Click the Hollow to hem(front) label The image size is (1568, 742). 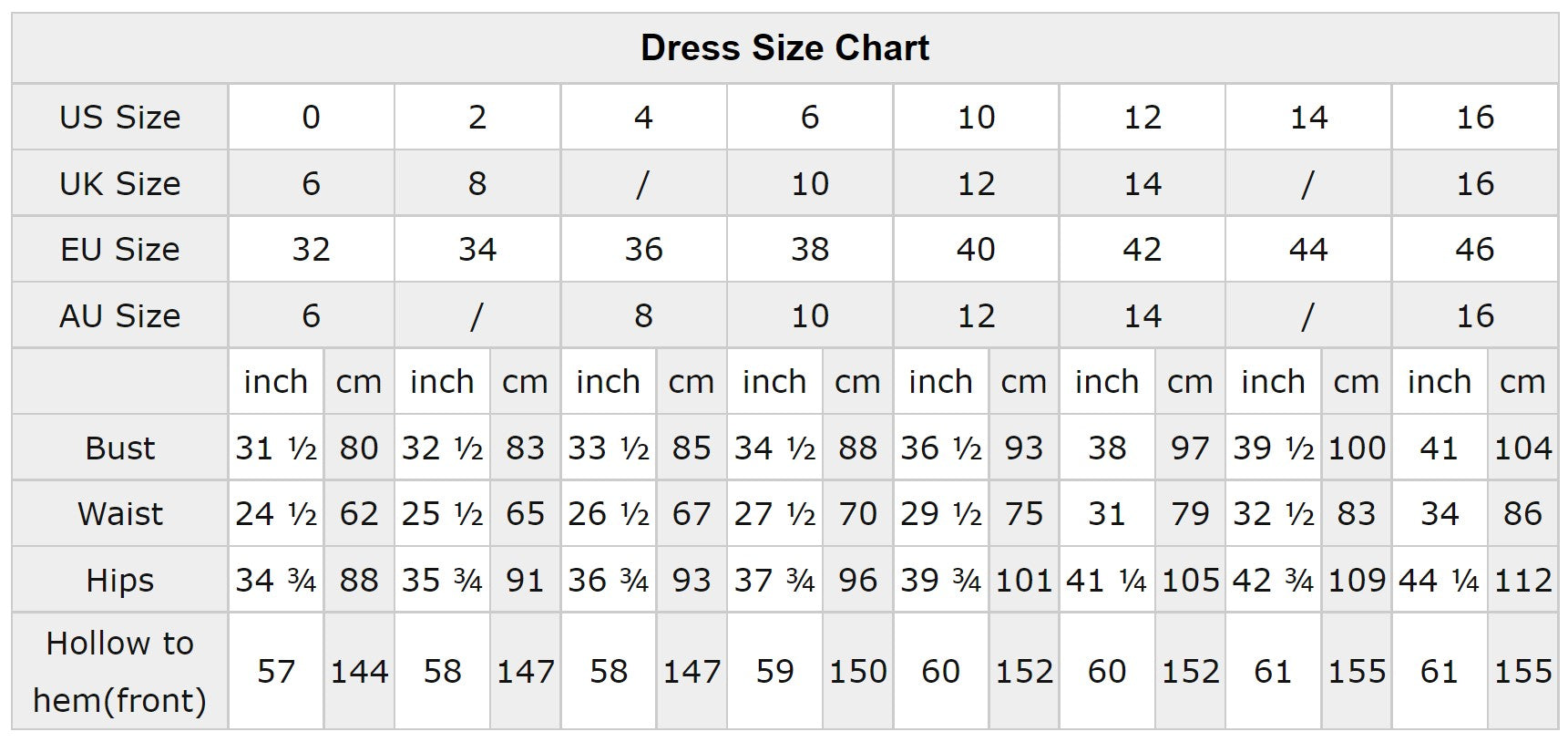coord(119,672)
